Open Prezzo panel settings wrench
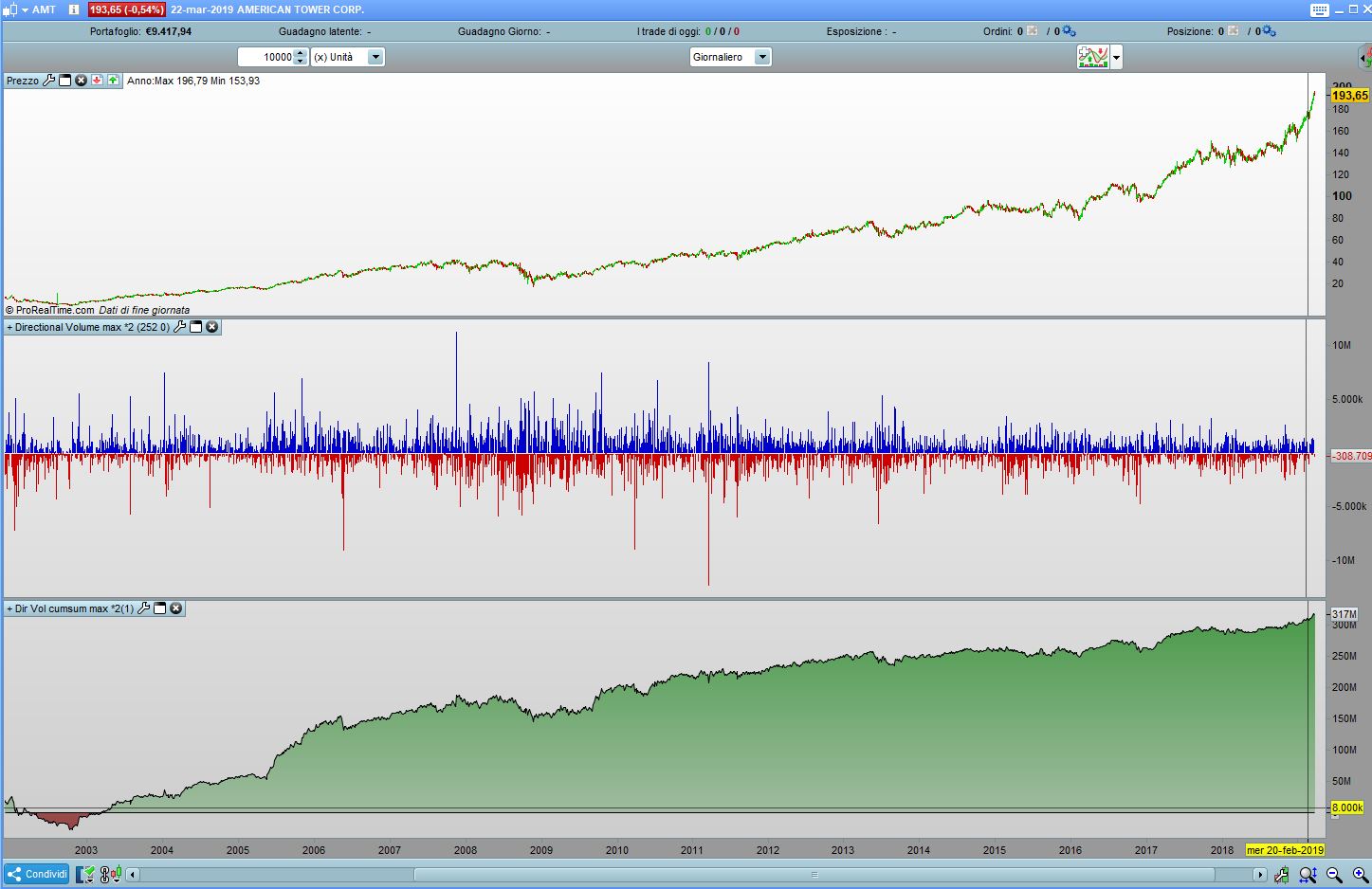This screenshot has height=889, width=1372. [x=49, y=81]
